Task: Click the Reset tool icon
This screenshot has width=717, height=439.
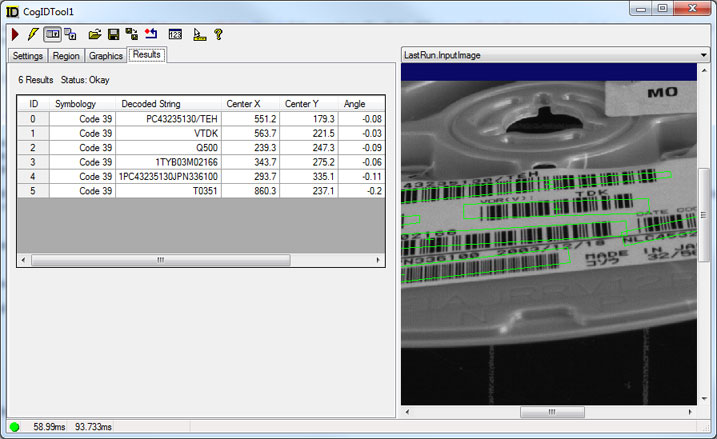Action: click(150, 34)
